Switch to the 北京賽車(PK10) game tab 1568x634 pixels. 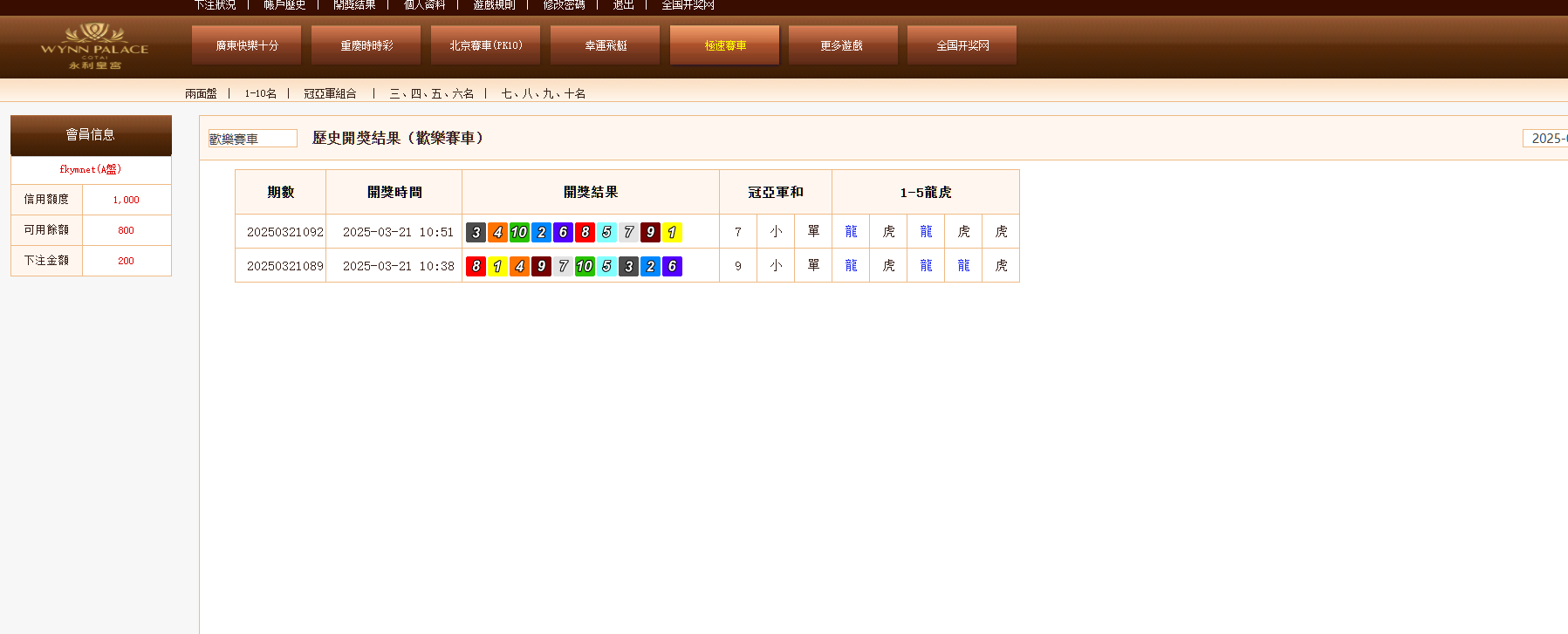tap(485, 45)
